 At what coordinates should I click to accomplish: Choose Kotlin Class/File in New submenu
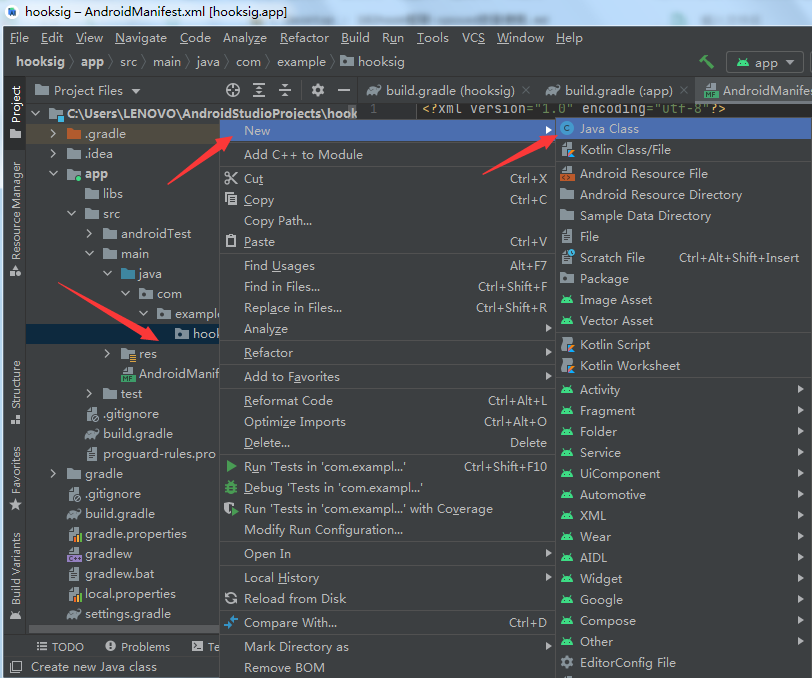click(684, 150)
